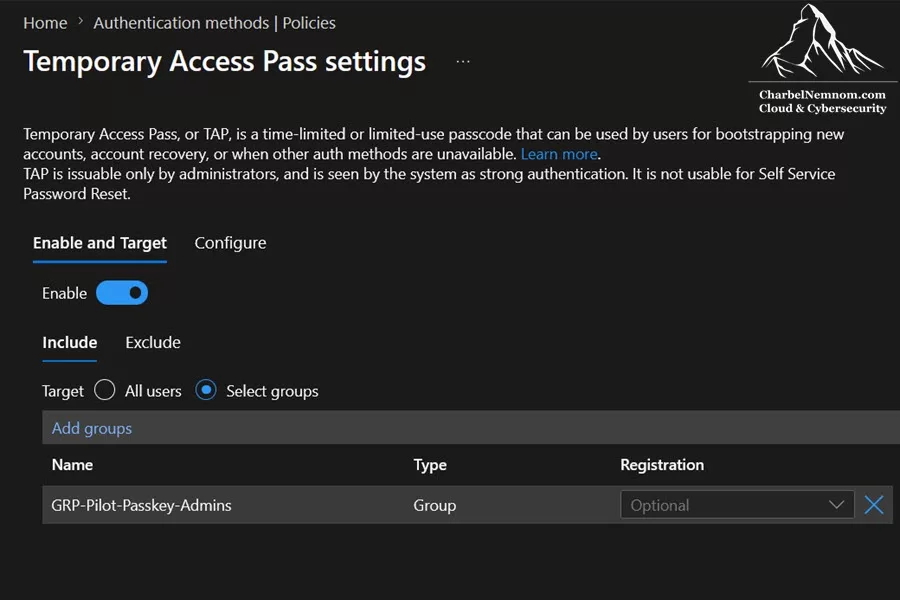Screen dimensions: 900x600
Task: Switch to the Configure tab
Action: [230, 243]
